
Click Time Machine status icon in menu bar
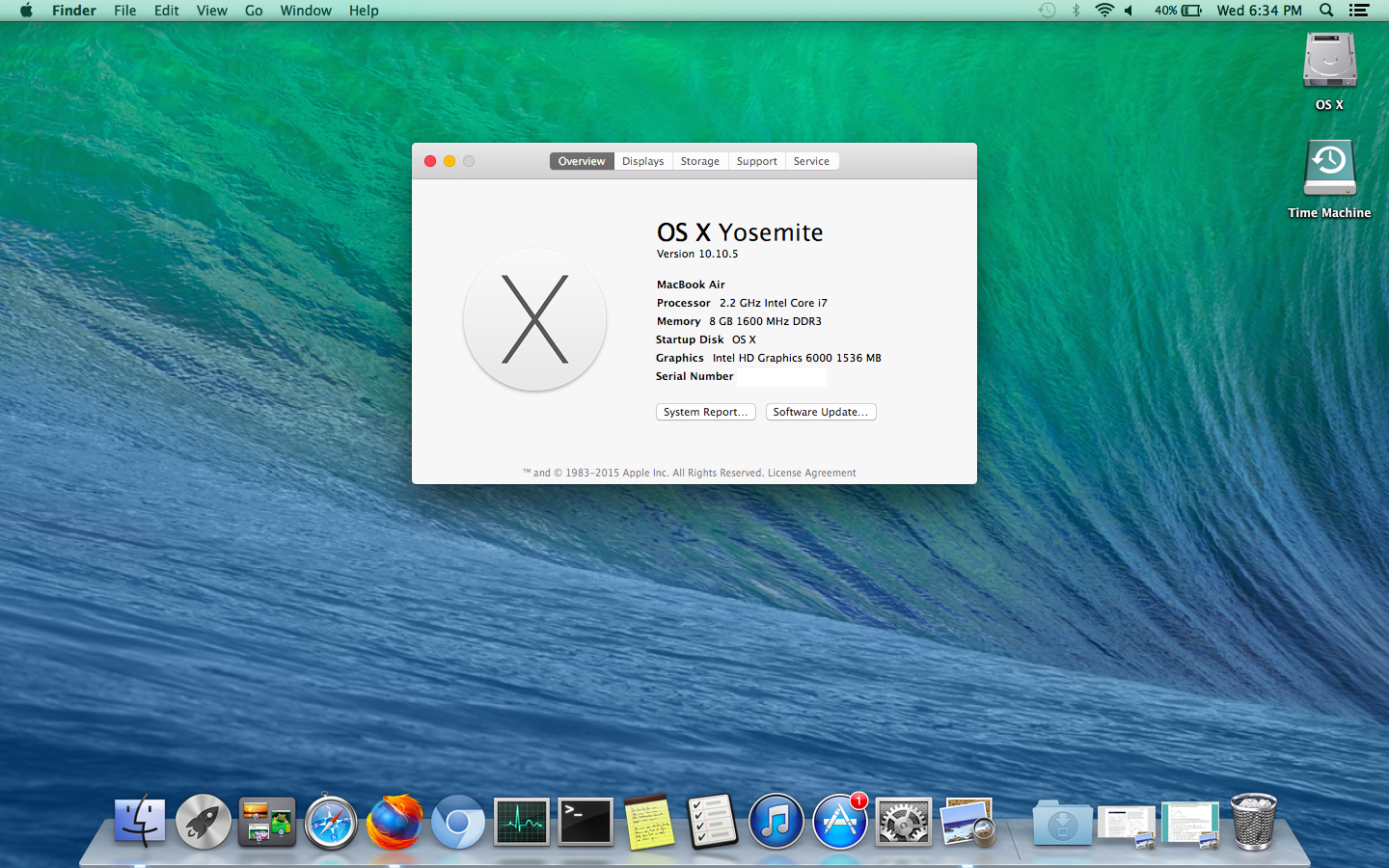[x=1047, y=11]
